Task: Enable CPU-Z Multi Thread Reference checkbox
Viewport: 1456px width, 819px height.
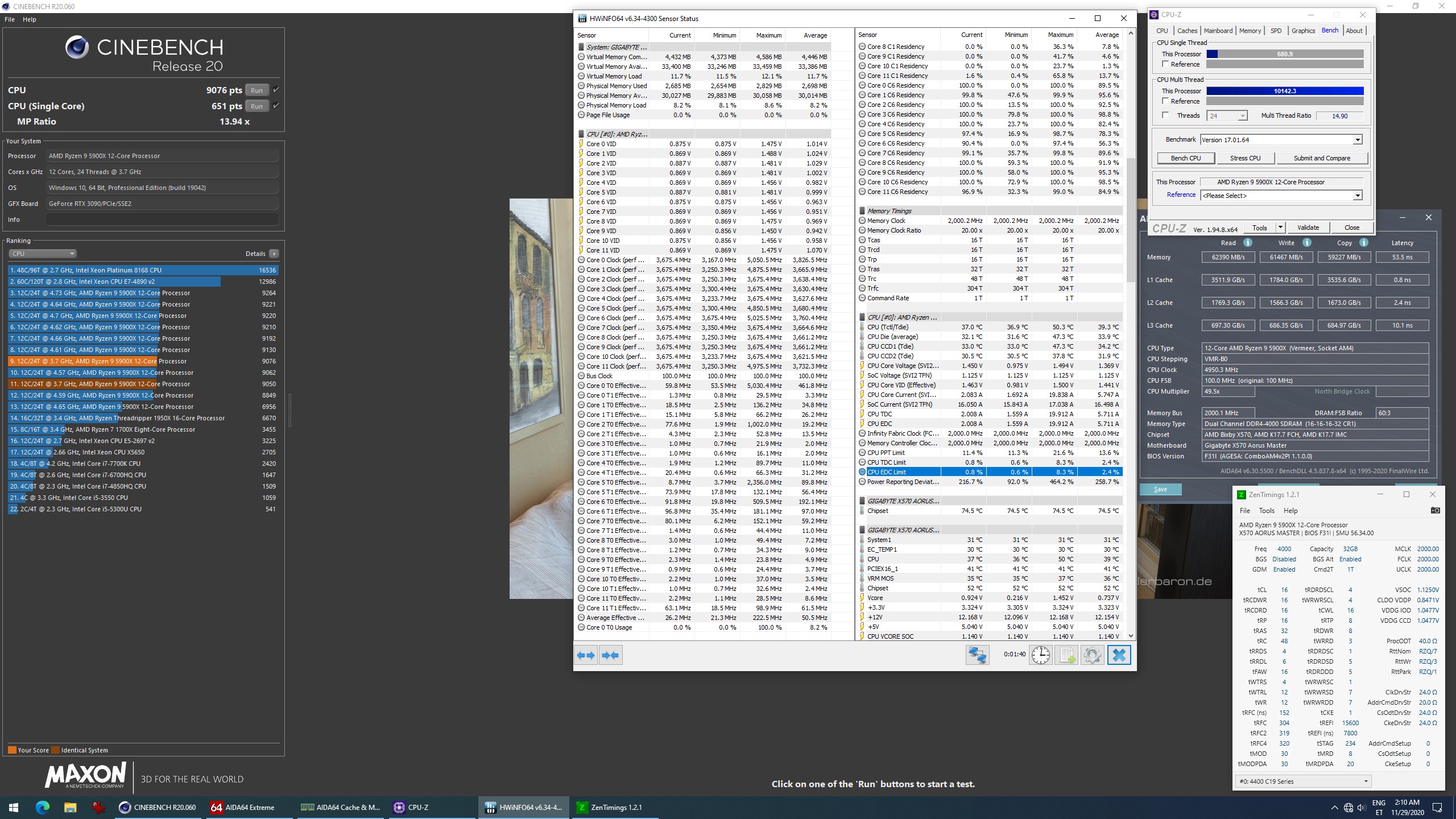Action: point(1165,101)
